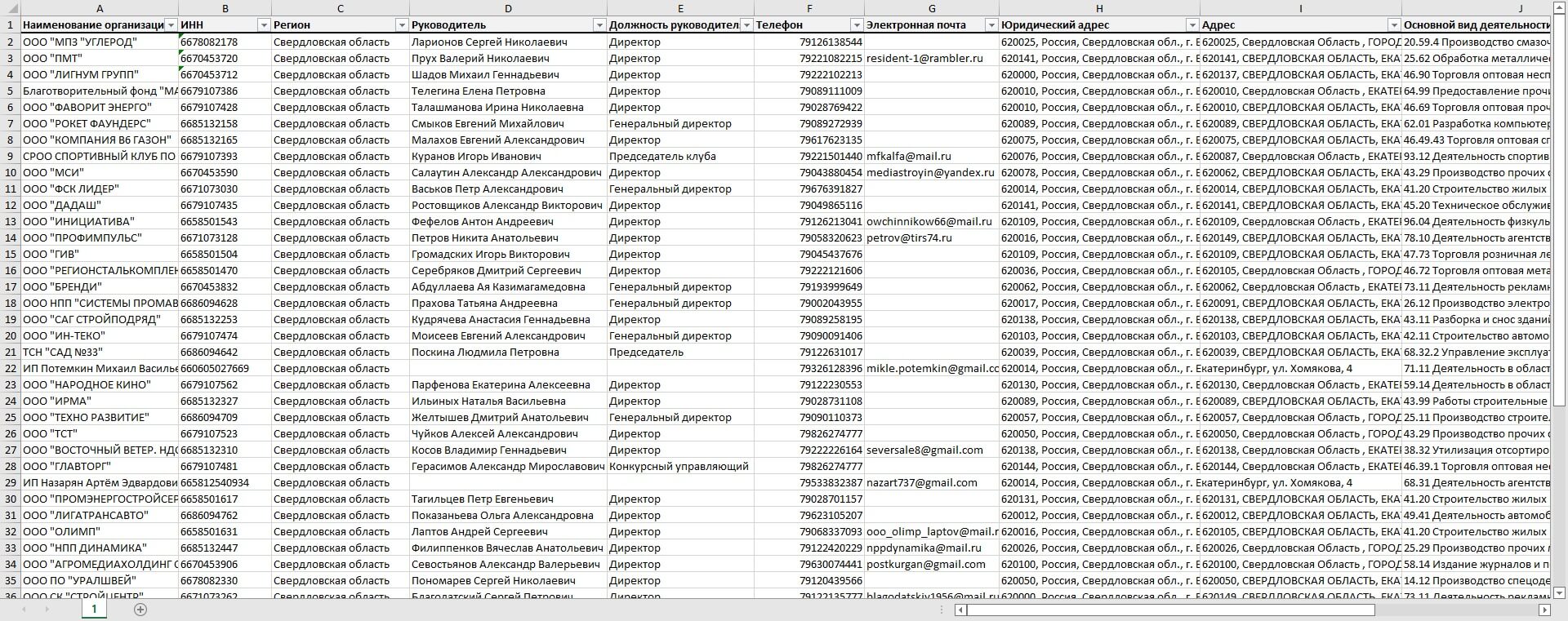
Task: Click cell Смыков Евгений Михайлович
Action: coord(508,123)
